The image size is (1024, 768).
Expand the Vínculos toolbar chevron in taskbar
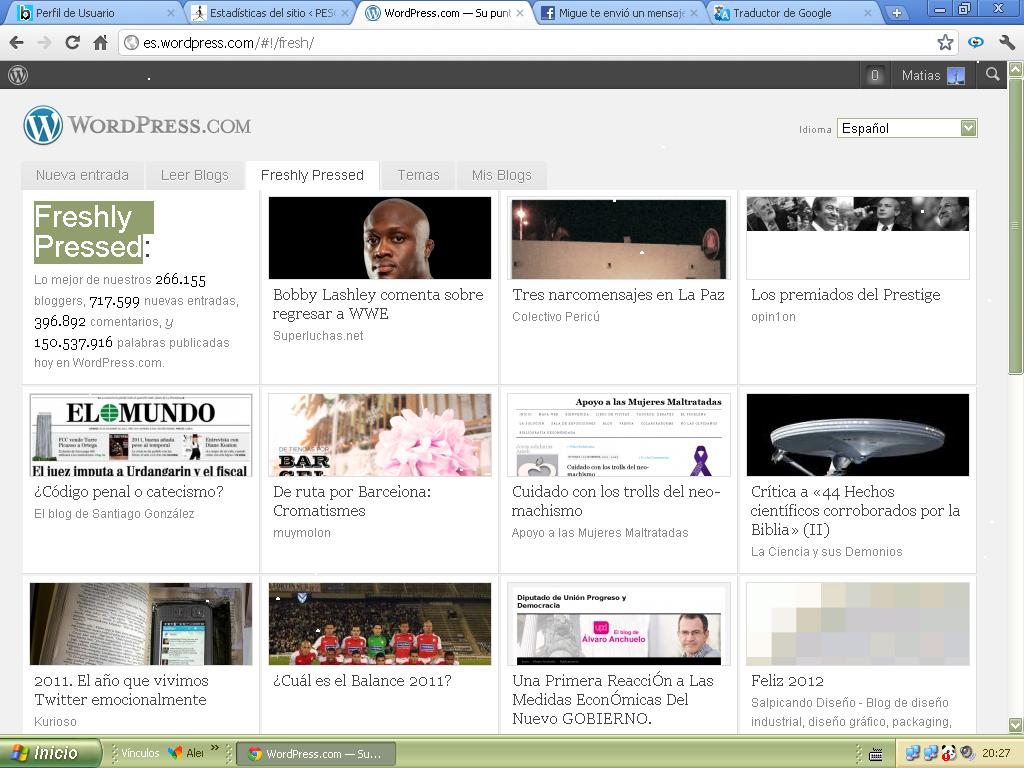pos(217,752)
